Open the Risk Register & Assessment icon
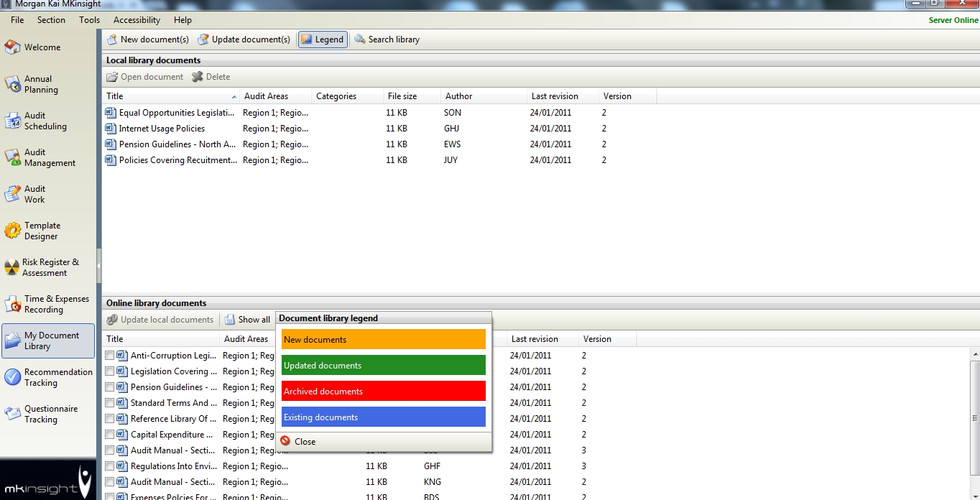 (12, 268)
